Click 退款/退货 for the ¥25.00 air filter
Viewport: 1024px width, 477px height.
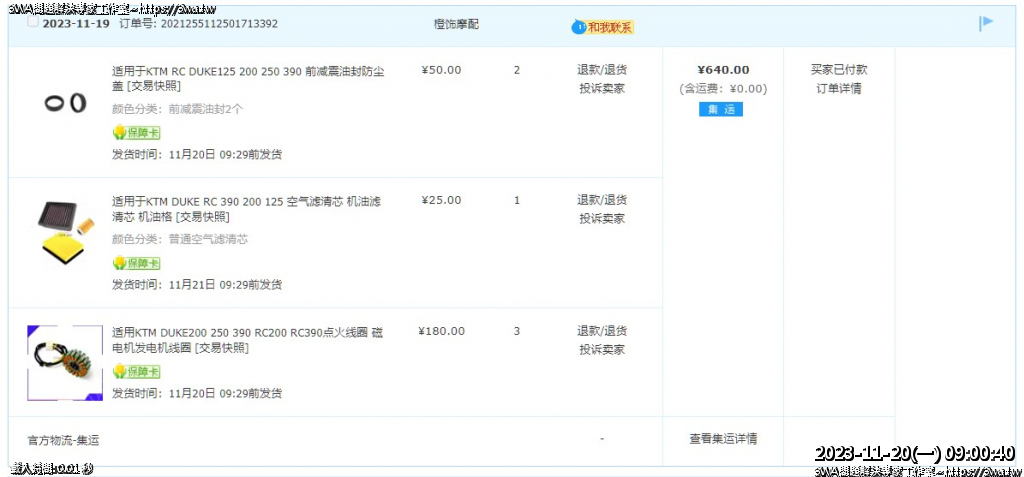(602, 200)
